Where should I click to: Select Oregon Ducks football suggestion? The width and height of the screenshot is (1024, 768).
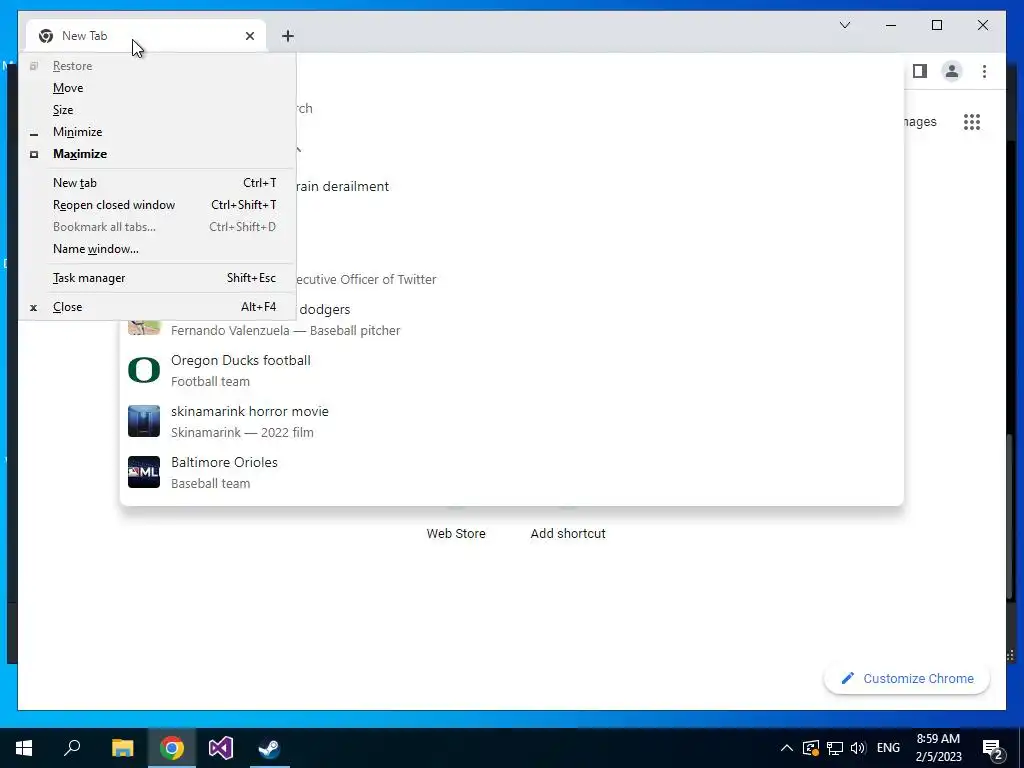pyautogui.click(x=512, y=370)
